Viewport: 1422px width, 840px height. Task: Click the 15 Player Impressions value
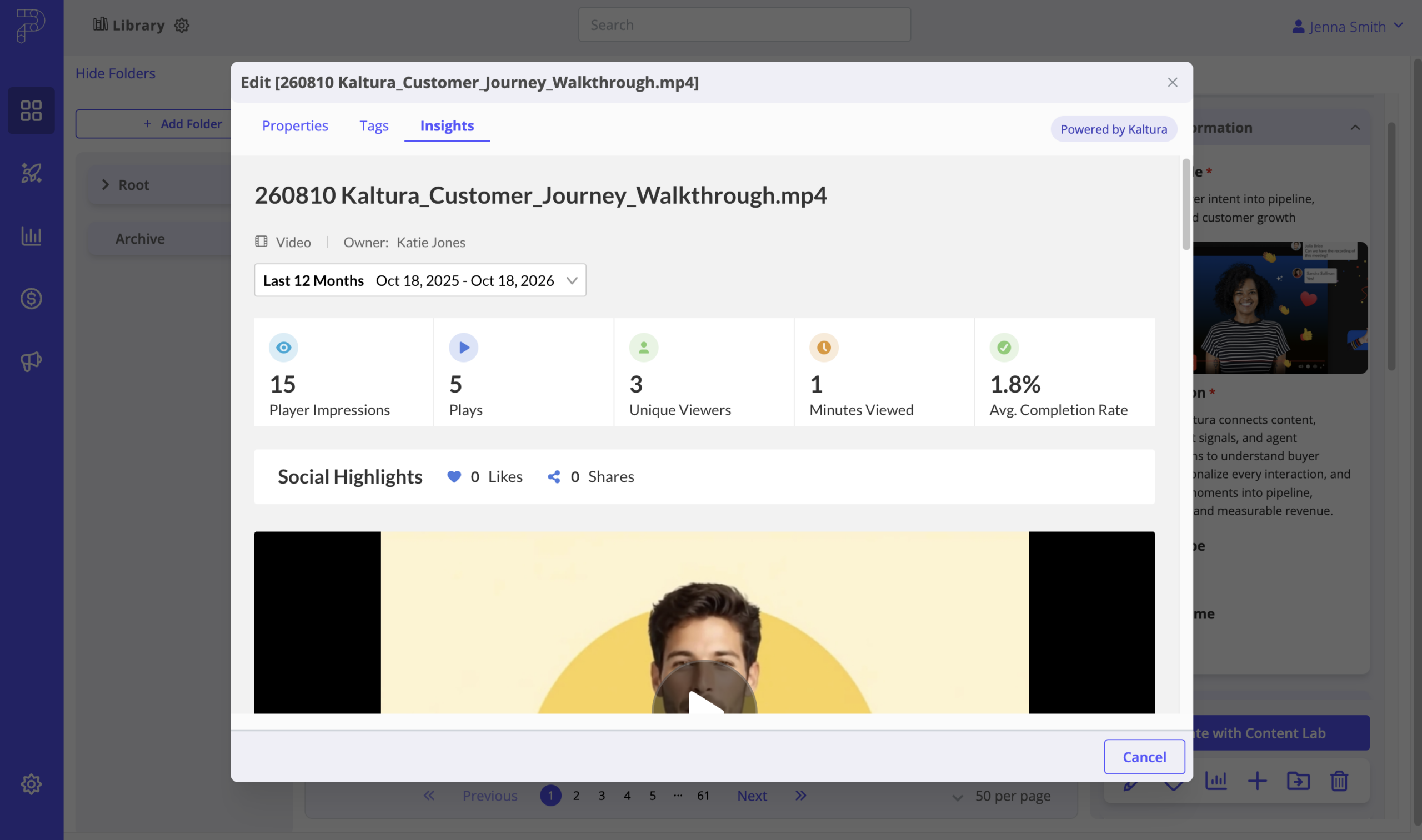coord(282,384)
